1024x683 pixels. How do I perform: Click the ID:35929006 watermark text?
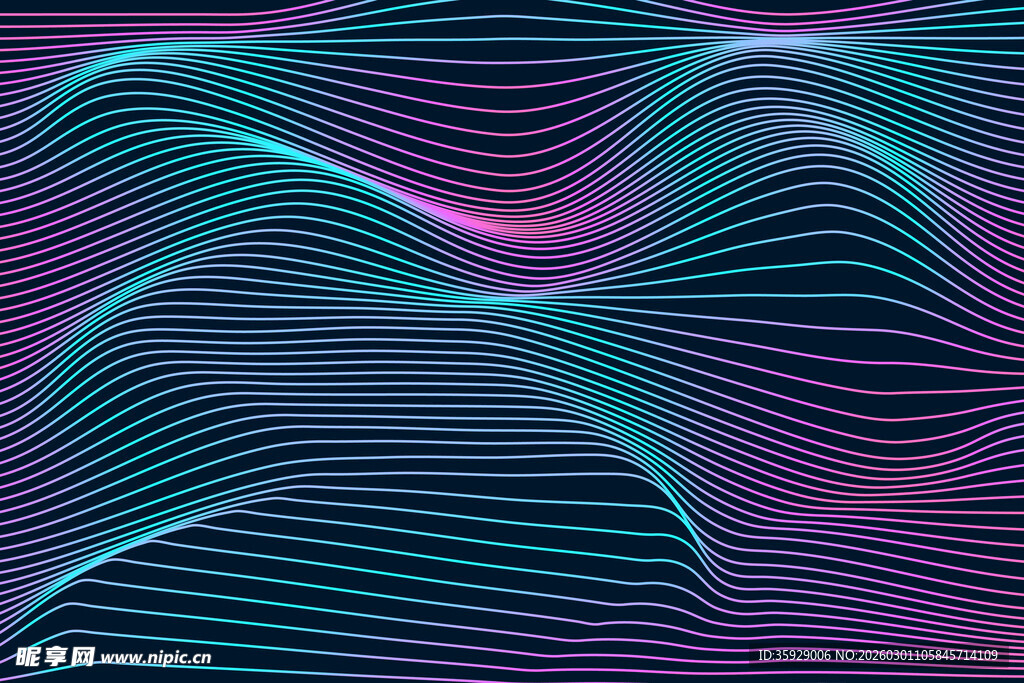(795, 656)
